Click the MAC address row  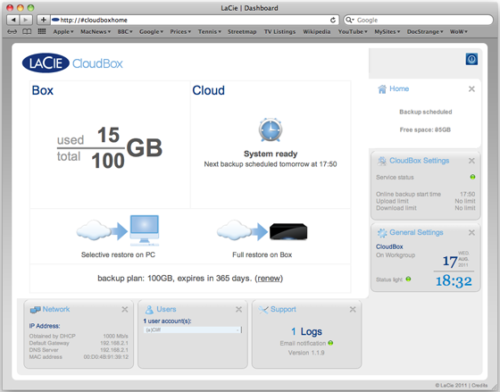(x=79, y=357)
